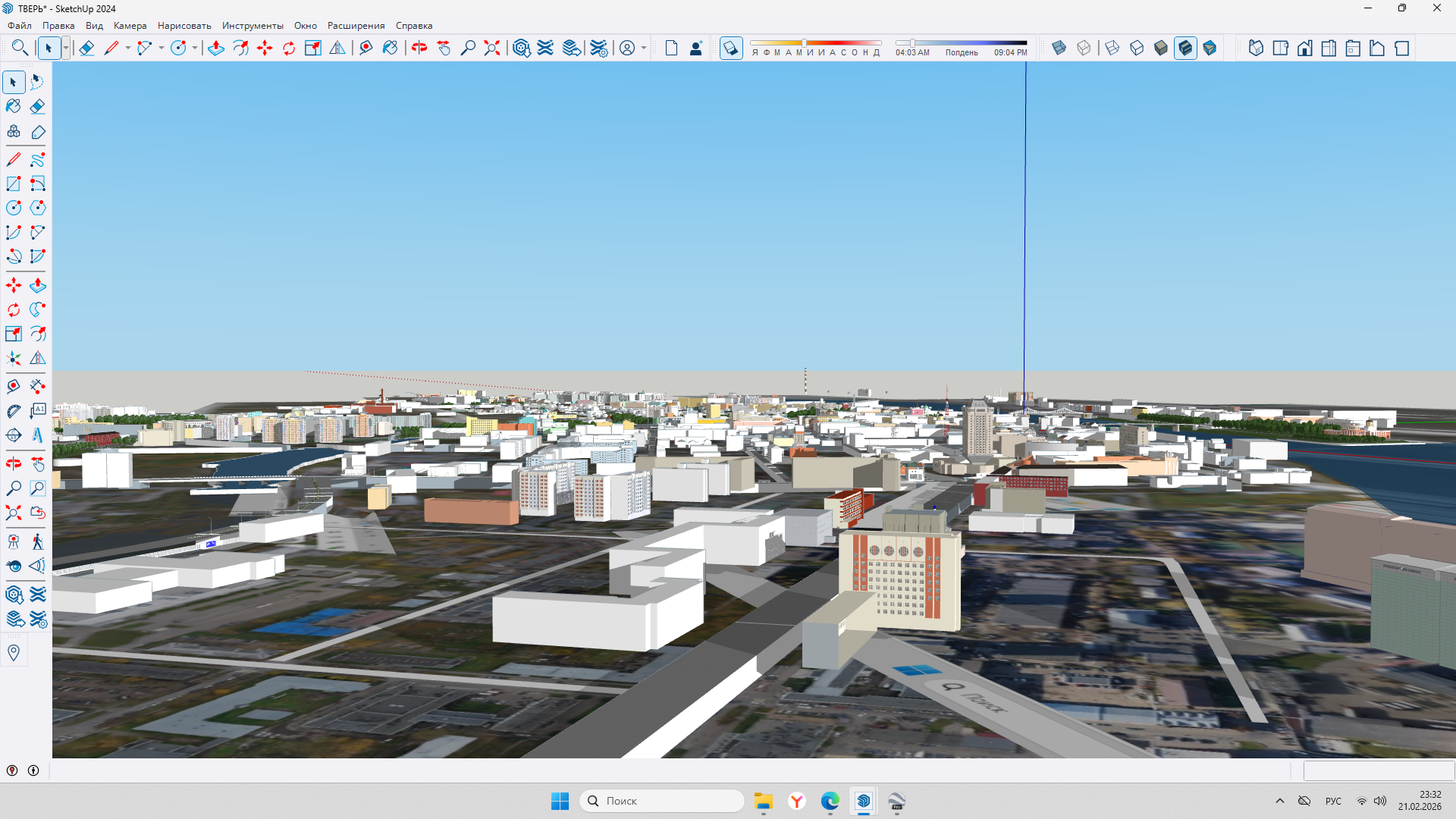Switch to Iso standard view icon
The image size is (1456, 819).
1256,49
